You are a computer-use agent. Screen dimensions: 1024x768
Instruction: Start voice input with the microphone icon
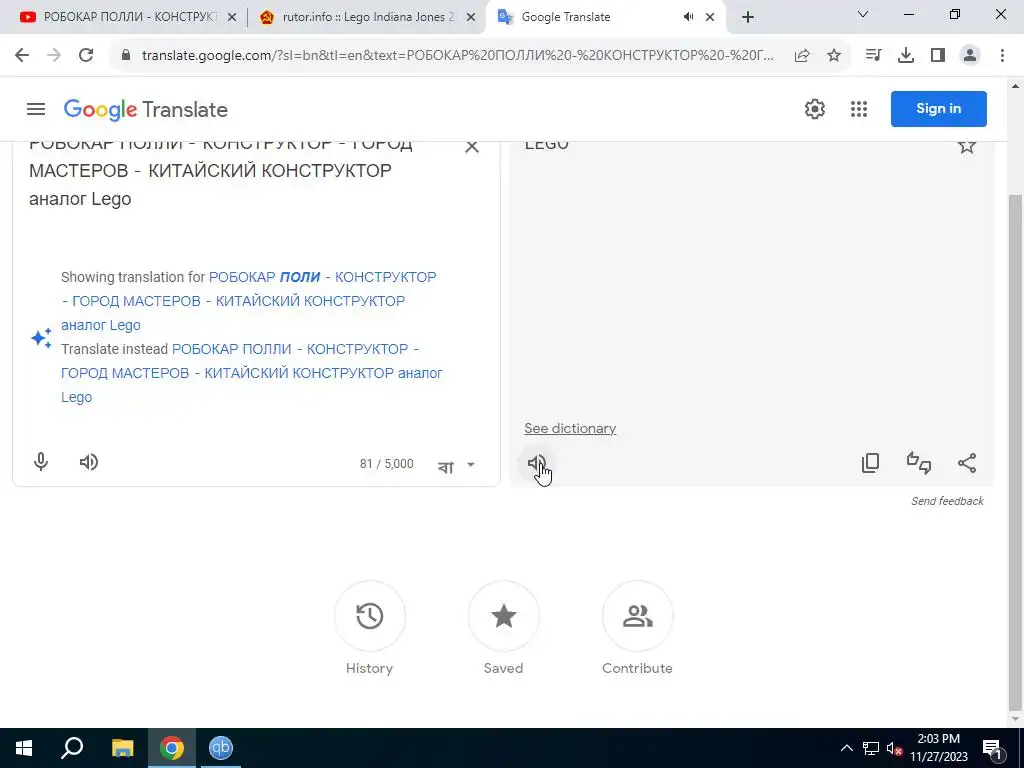click(40, 462)
